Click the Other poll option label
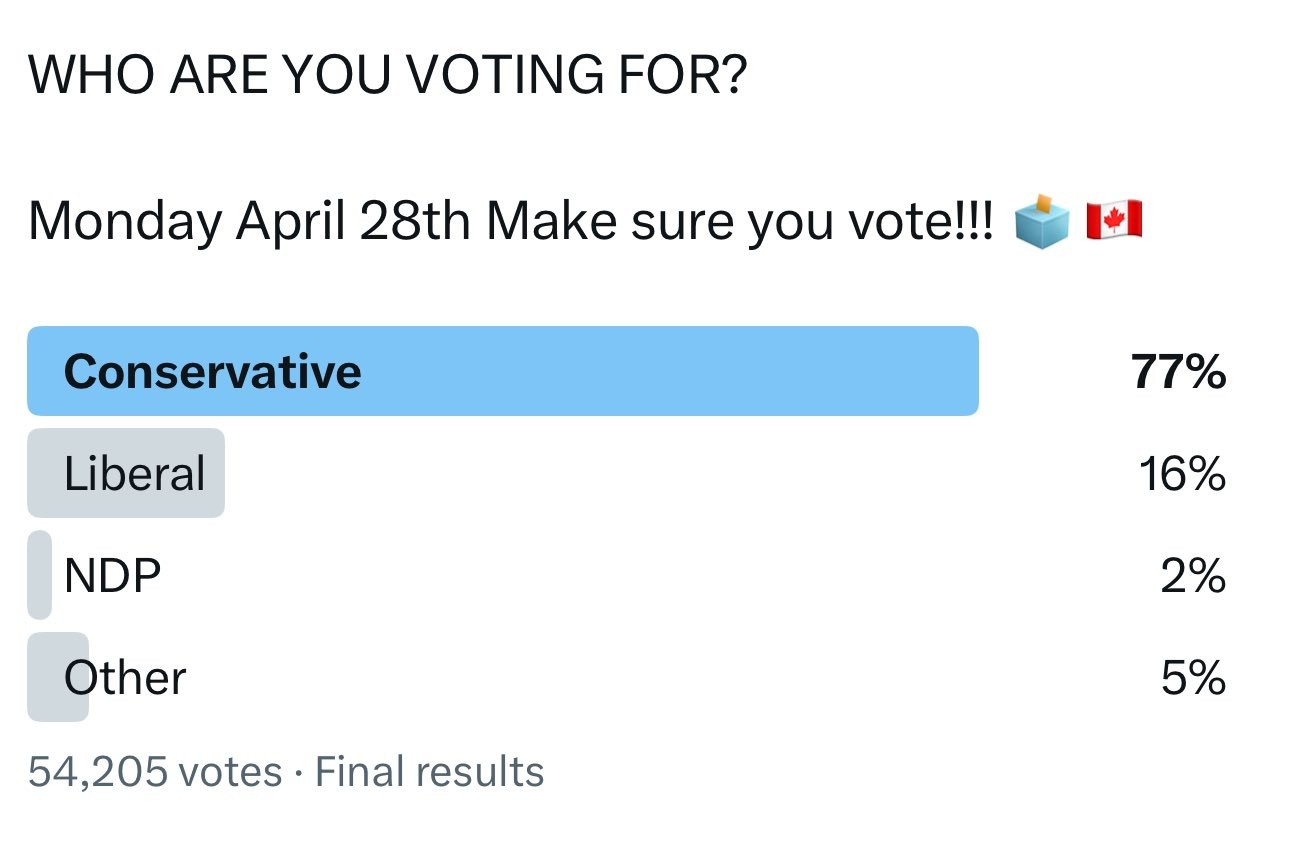The width and height of the screenshot is (1290, 843). click(125, 679)
